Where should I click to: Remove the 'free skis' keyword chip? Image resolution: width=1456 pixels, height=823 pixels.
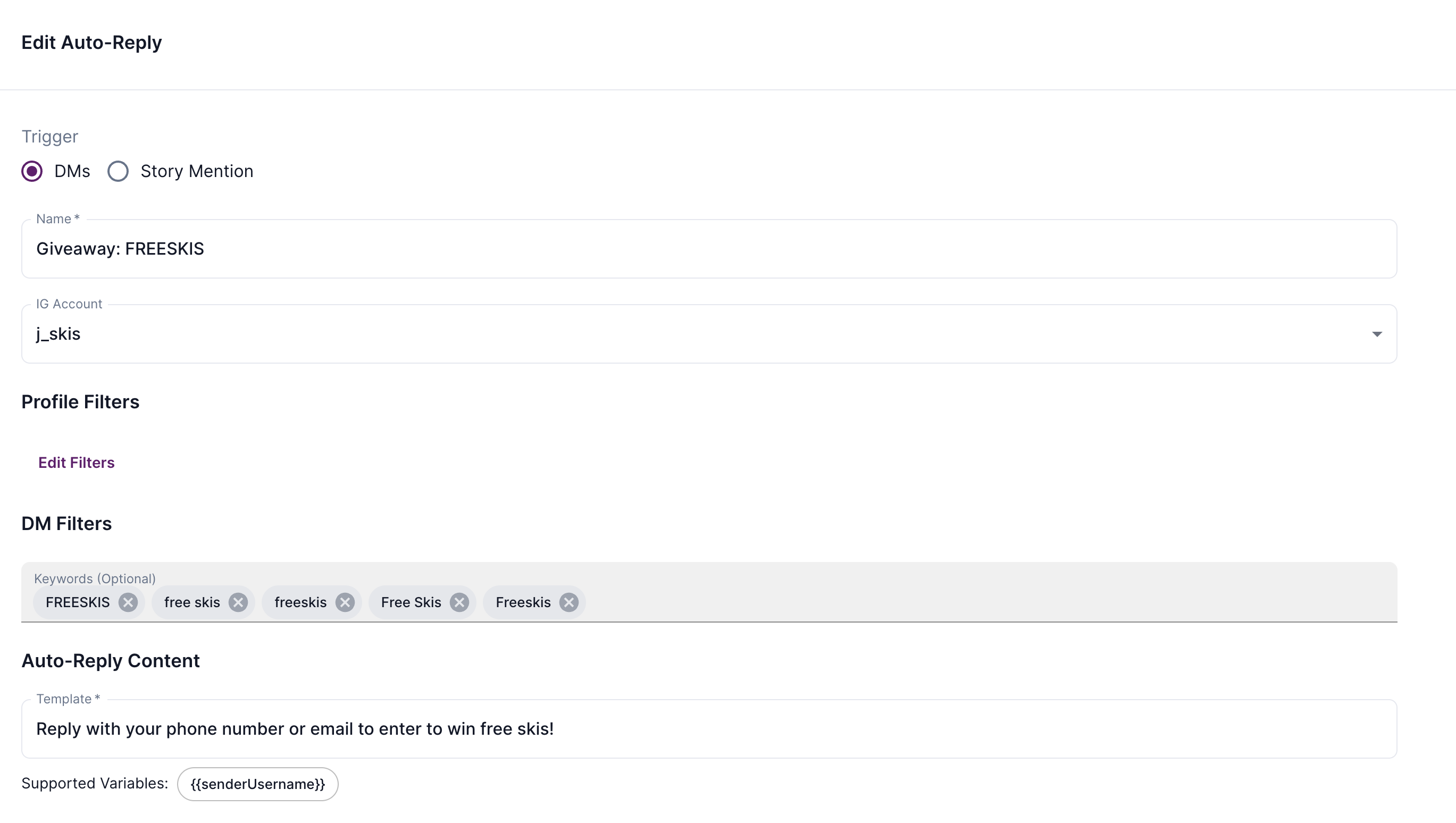238,602
